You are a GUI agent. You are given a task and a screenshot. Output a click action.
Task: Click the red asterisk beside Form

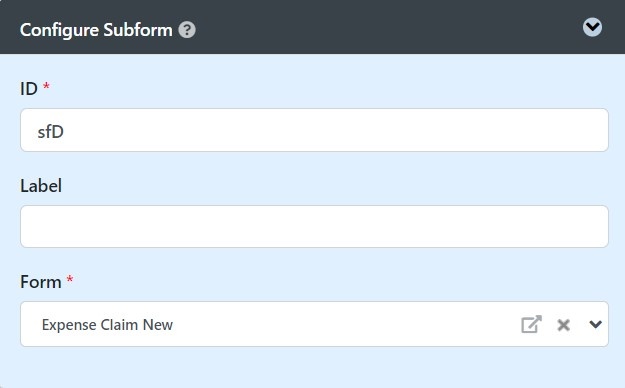coord(70,279)
